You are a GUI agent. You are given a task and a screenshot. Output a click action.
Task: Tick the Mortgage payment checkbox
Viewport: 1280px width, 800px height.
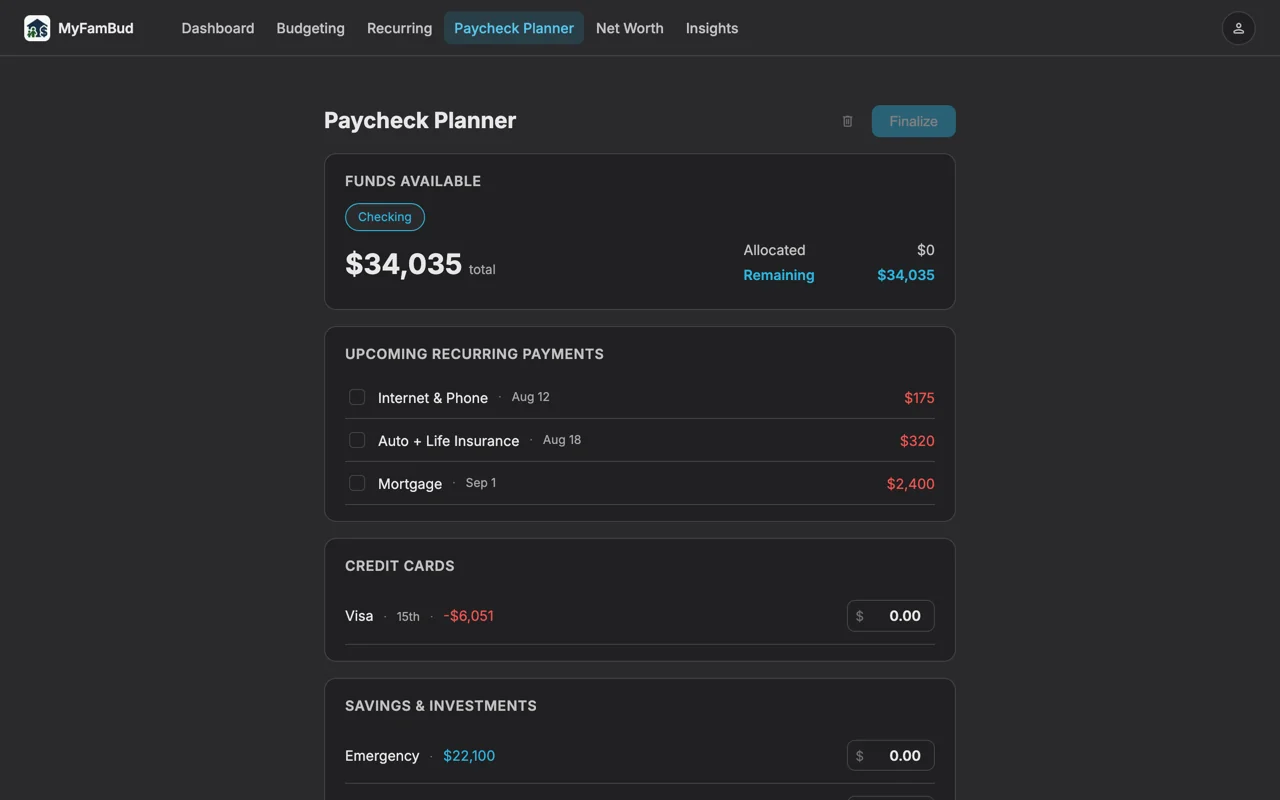coord(357,483)
